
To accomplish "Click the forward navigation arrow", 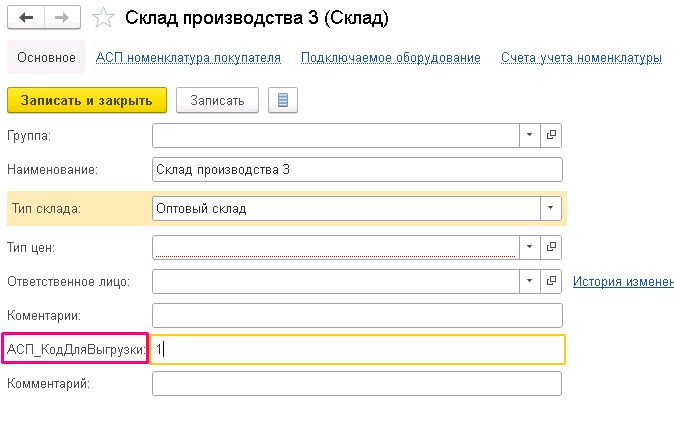I will tap(61, 18).
